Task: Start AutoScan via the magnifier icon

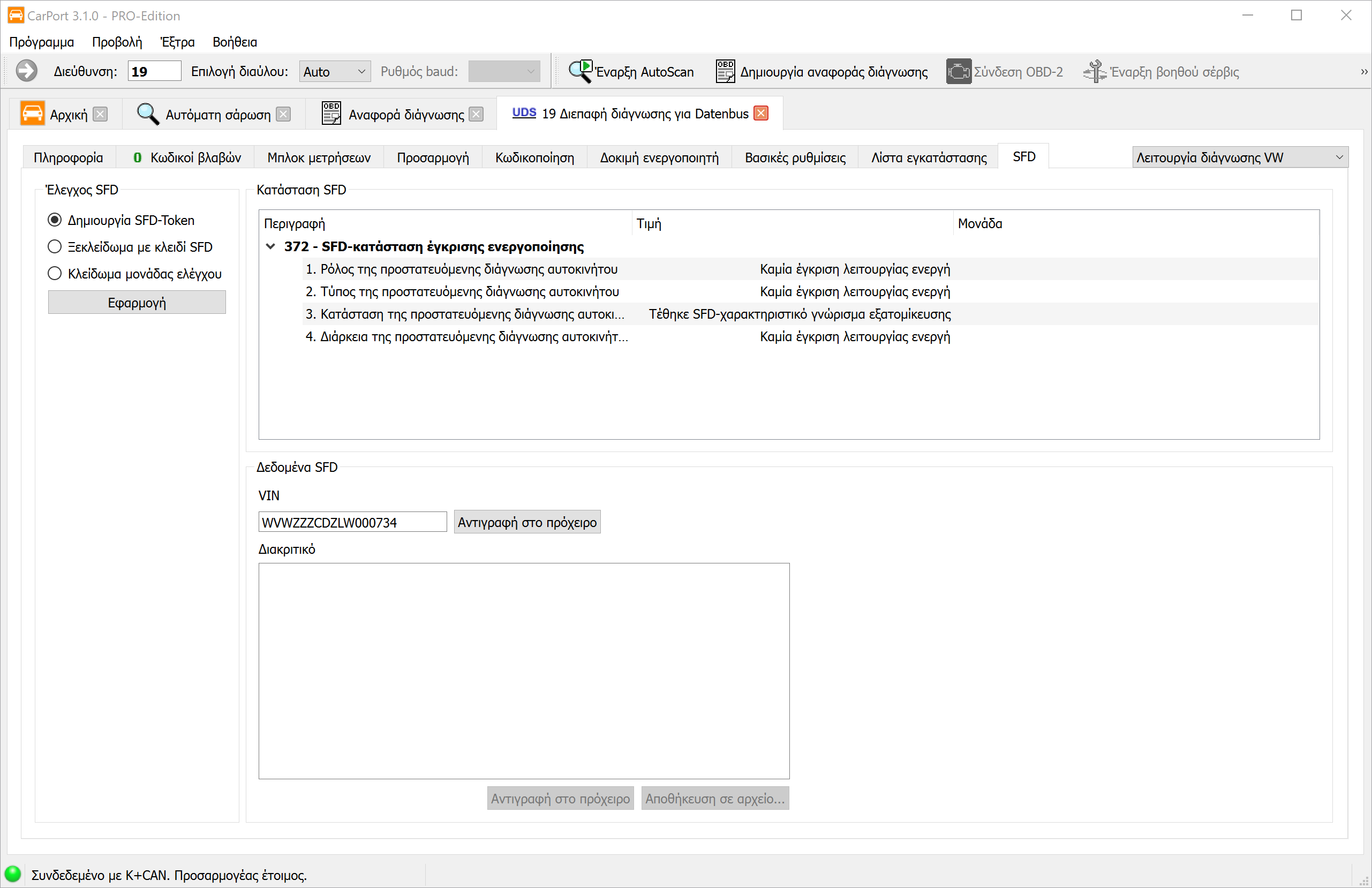Action: 579,72
